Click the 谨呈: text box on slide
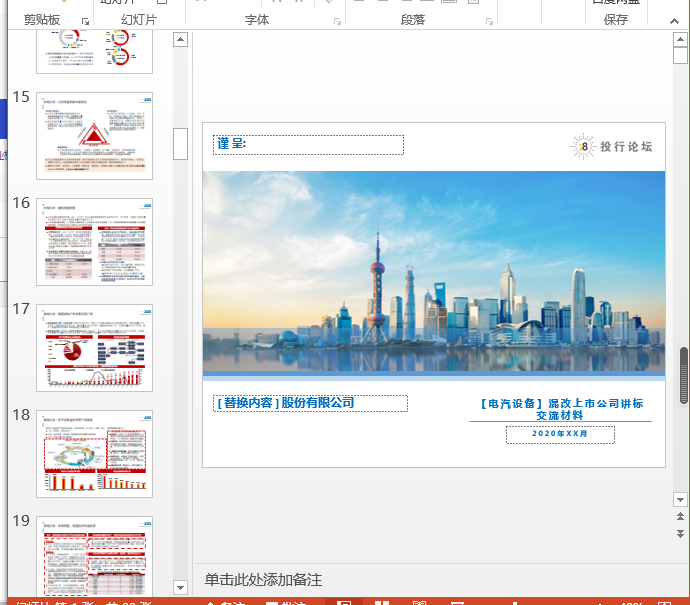This screenshot has height=605, width=690. coord(308,145)
